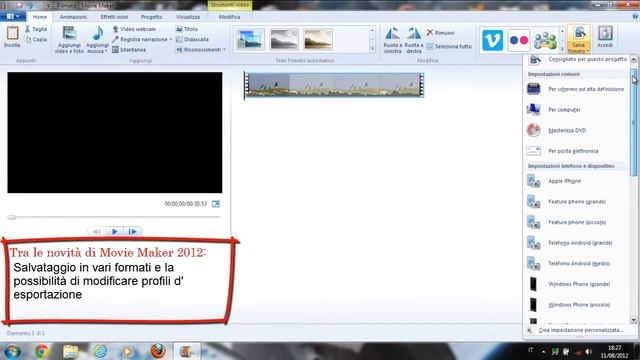Choose Masterizza DVD option

pos(576,130)
